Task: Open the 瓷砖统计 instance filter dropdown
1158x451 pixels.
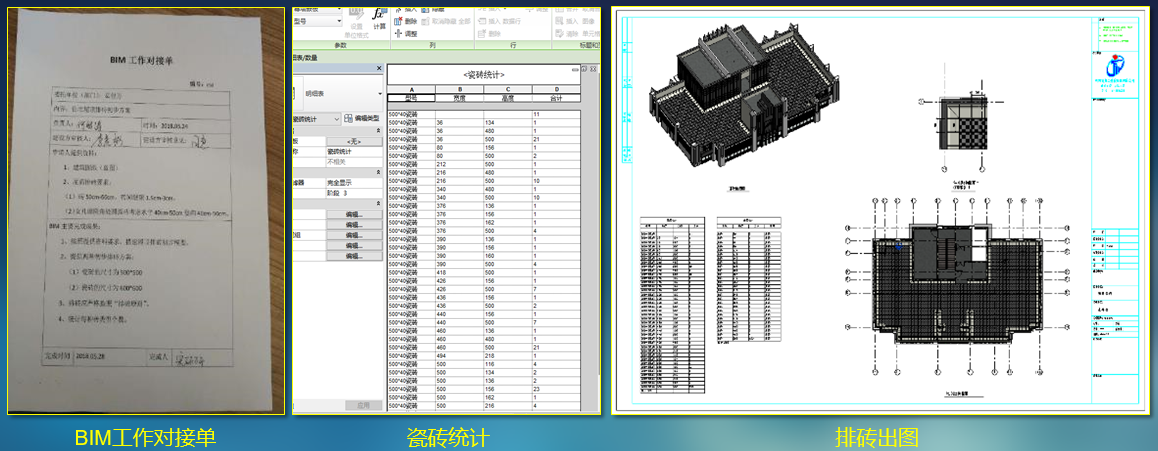Action: coord(337,119)
